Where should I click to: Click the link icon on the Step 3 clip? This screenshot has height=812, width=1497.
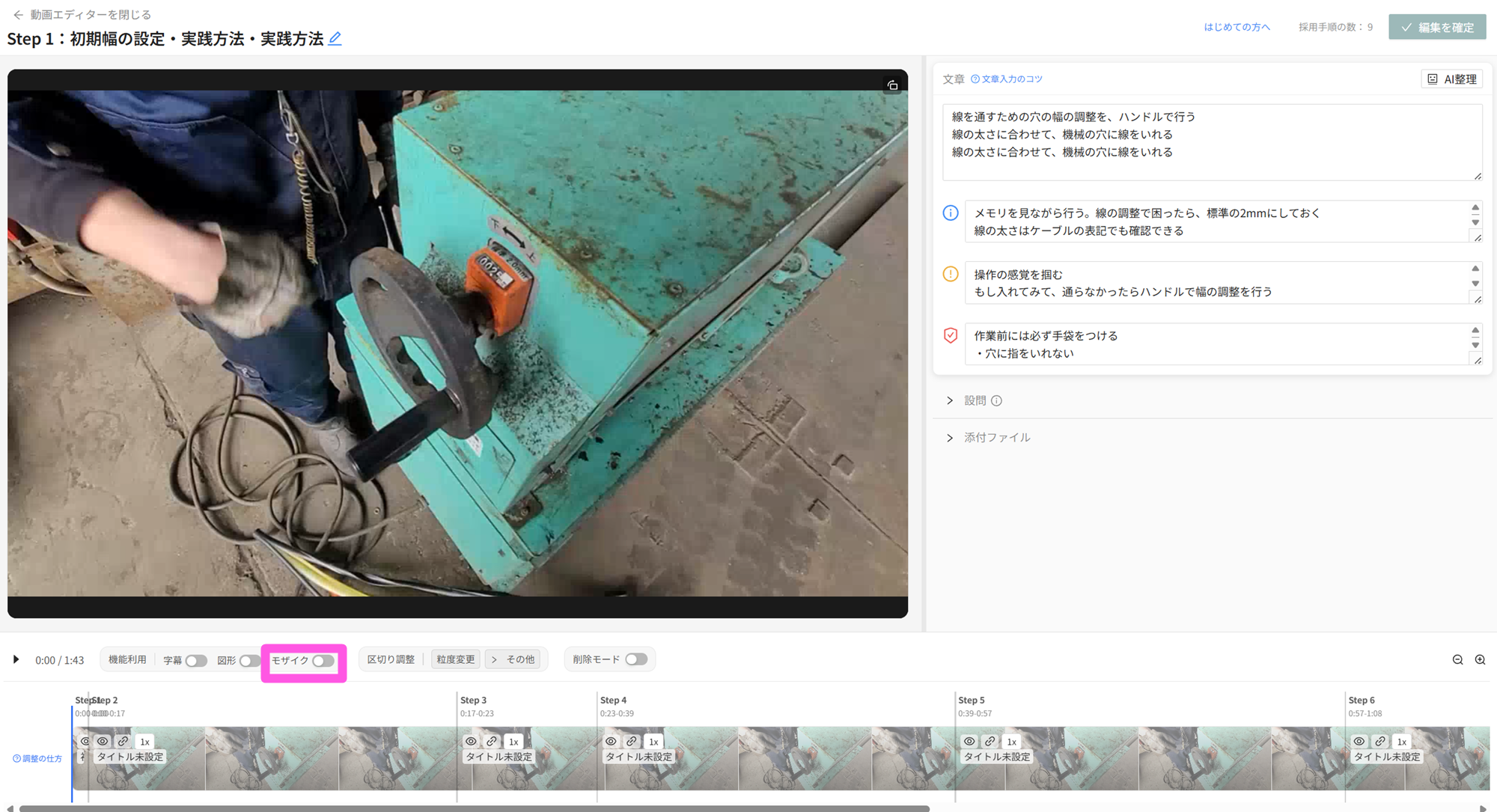(492, 741)
